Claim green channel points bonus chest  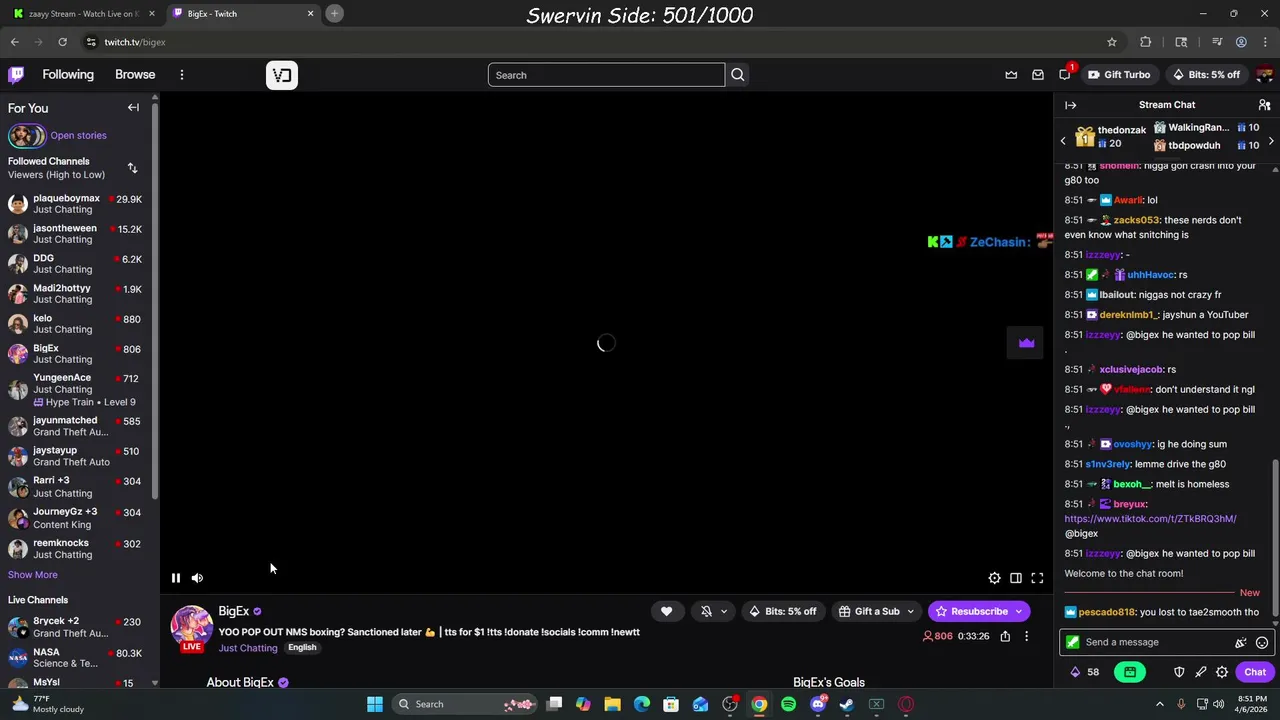coord(1130,672)
